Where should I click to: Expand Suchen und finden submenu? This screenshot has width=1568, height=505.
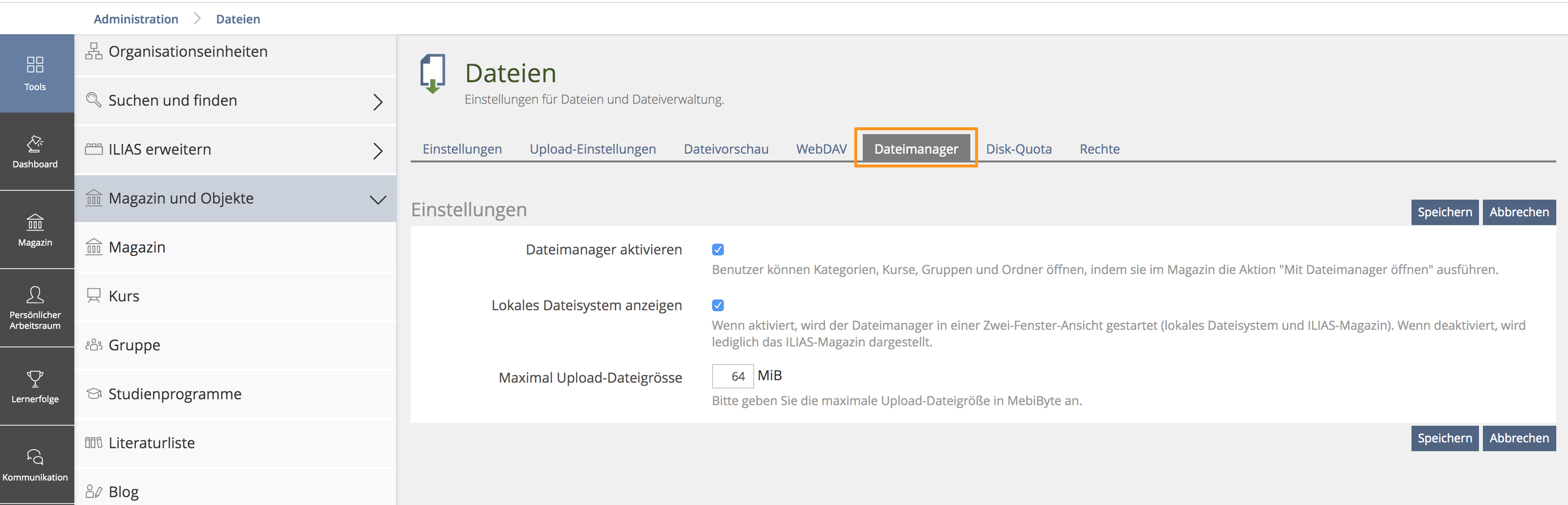(x=378, y=101)
